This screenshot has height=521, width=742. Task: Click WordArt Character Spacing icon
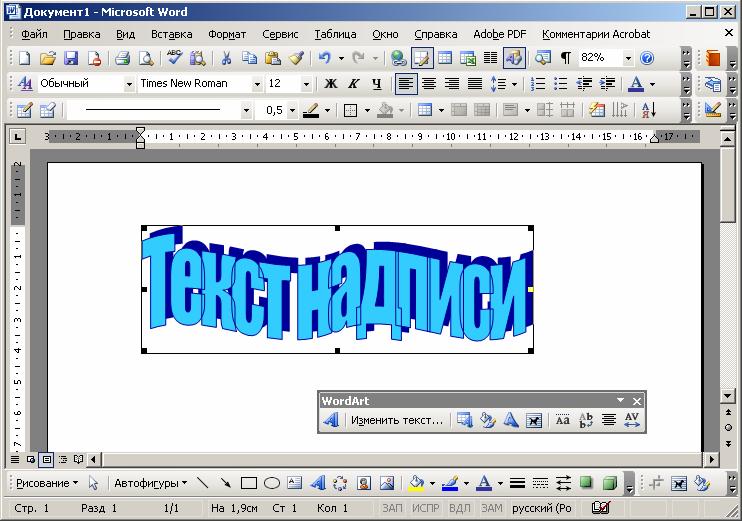pos(632,421)
